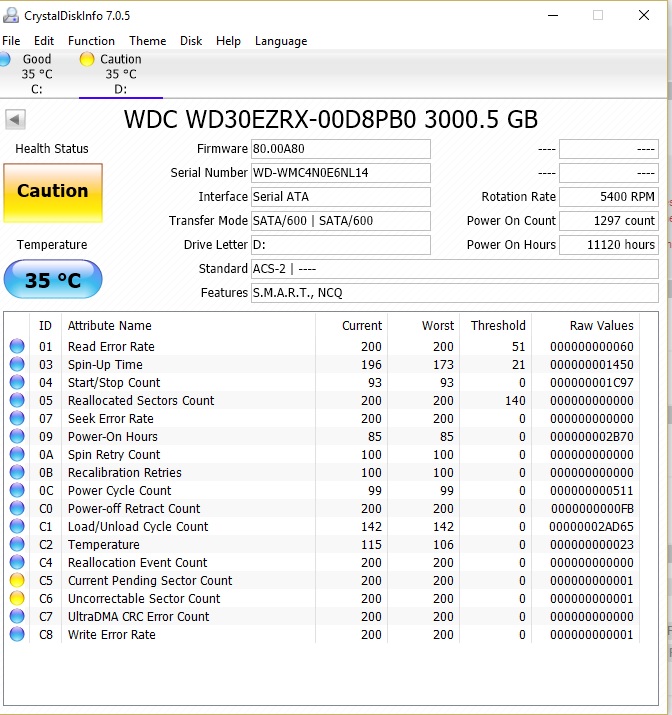
Task: Open the Language menu
Action: (x=281, y=41)
